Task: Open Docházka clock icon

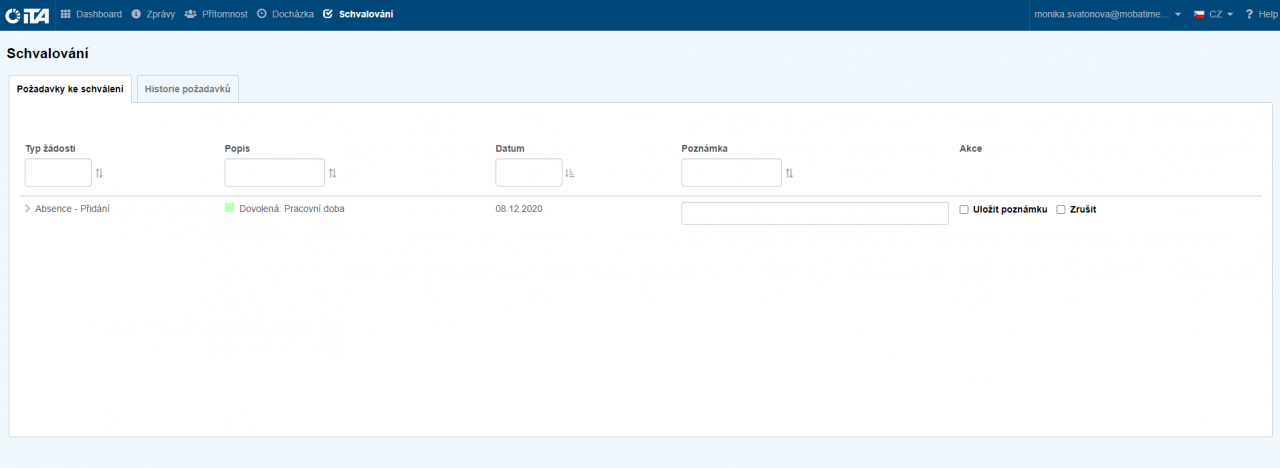Action: 262,14
